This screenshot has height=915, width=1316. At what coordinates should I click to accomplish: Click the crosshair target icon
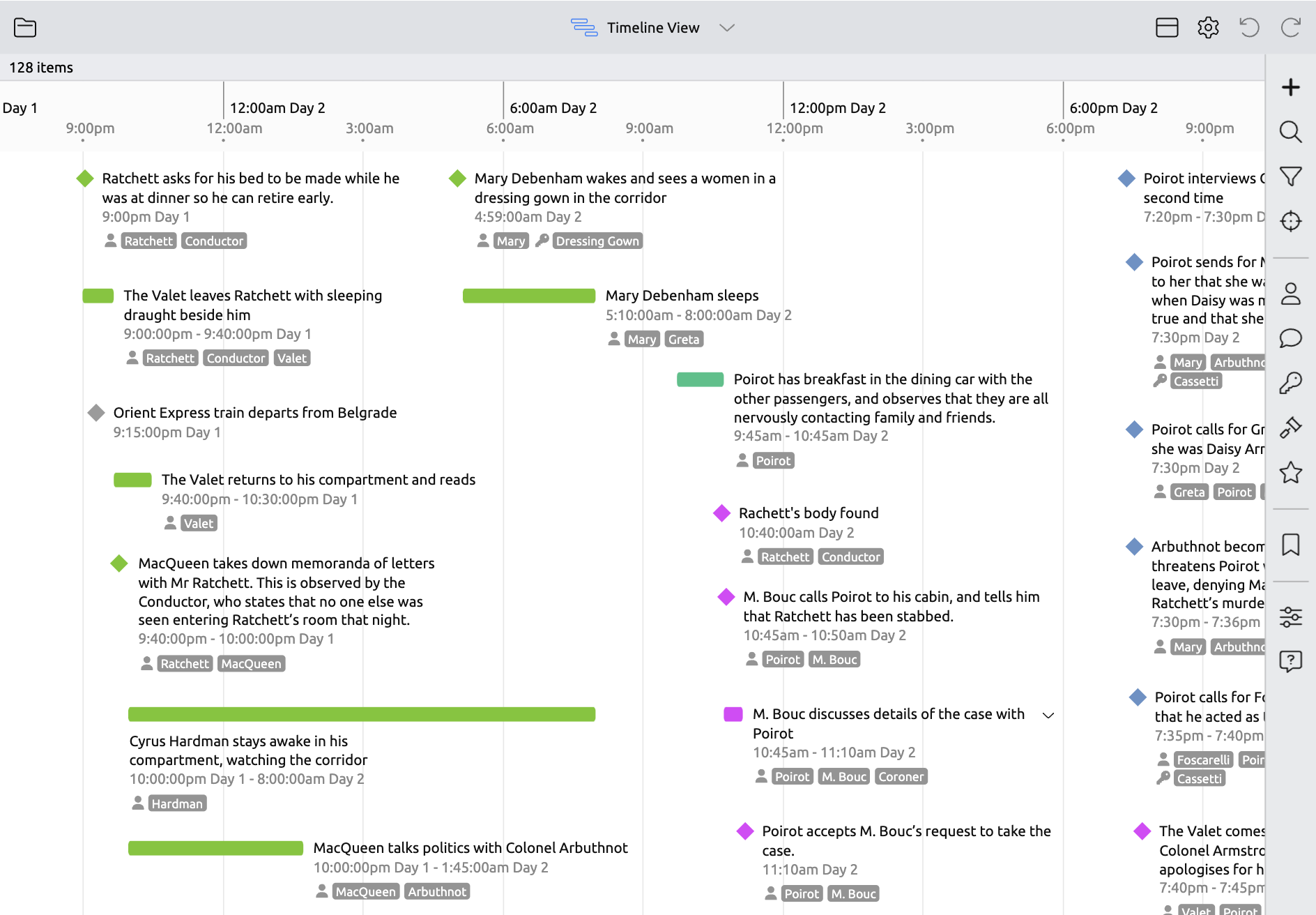[x=1291, y=221]
